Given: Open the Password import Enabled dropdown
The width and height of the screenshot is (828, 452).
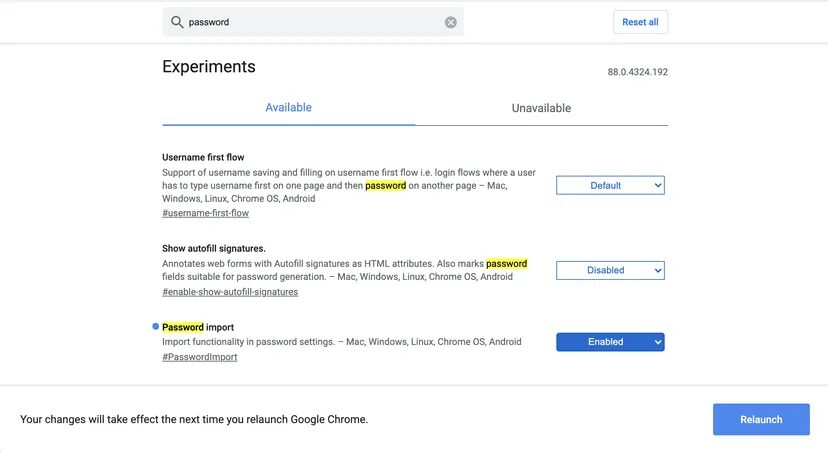Looking at the screenshot, I should tap(610, 342).
